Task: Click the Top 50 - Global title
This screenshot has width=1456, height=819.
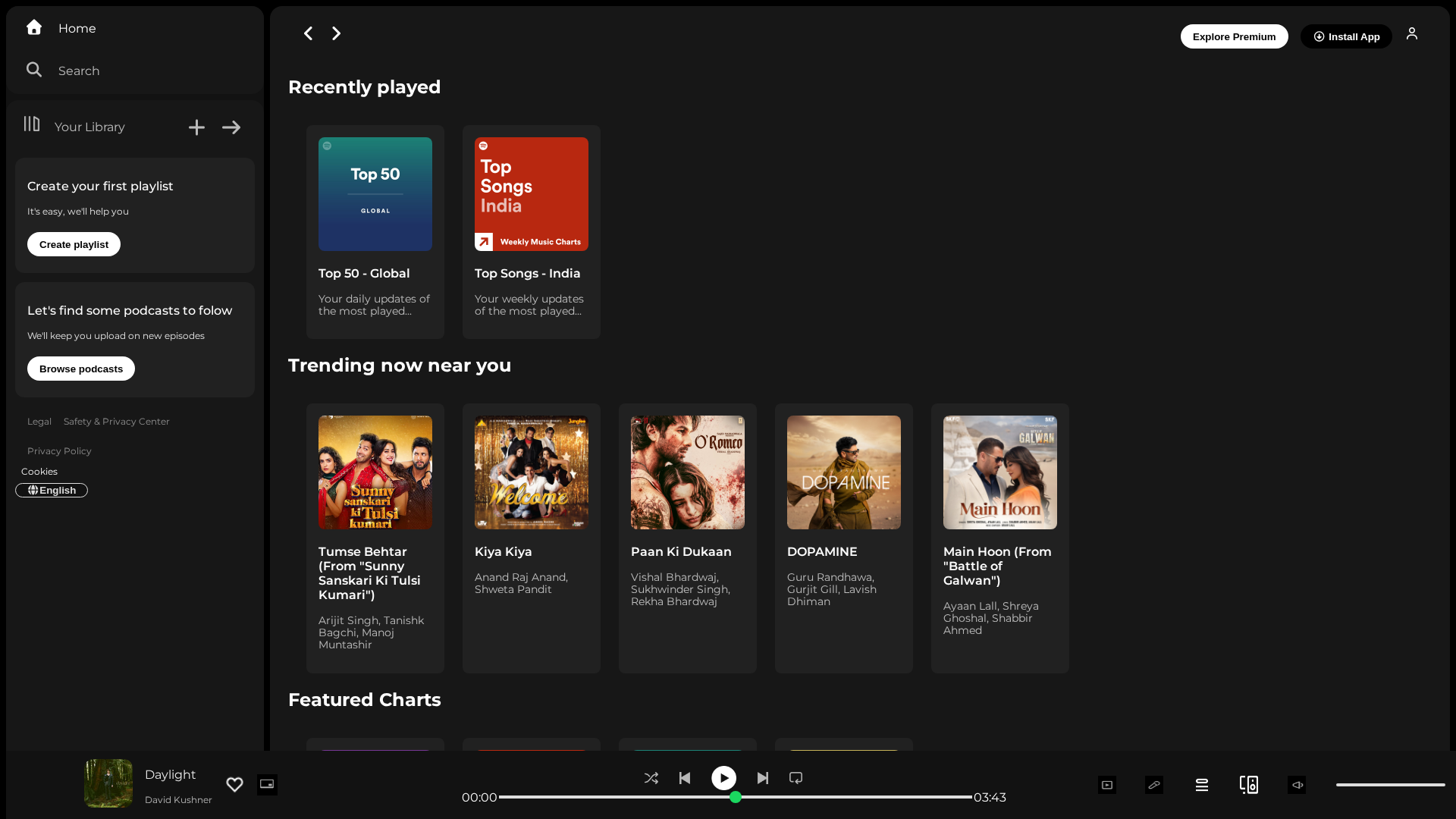Action: point(364,273)
